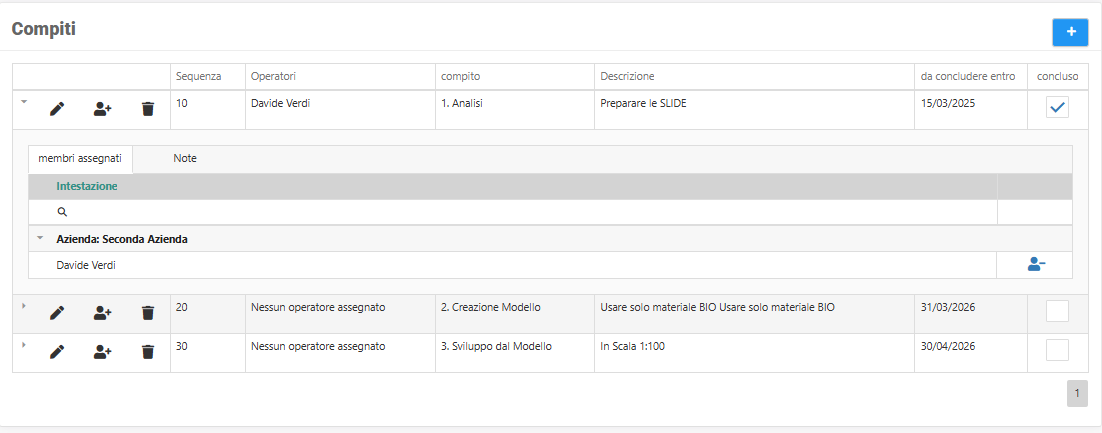Select the membri assegnati tab
The height and width of the screenshot is (433, 1102).
(80, 159)
